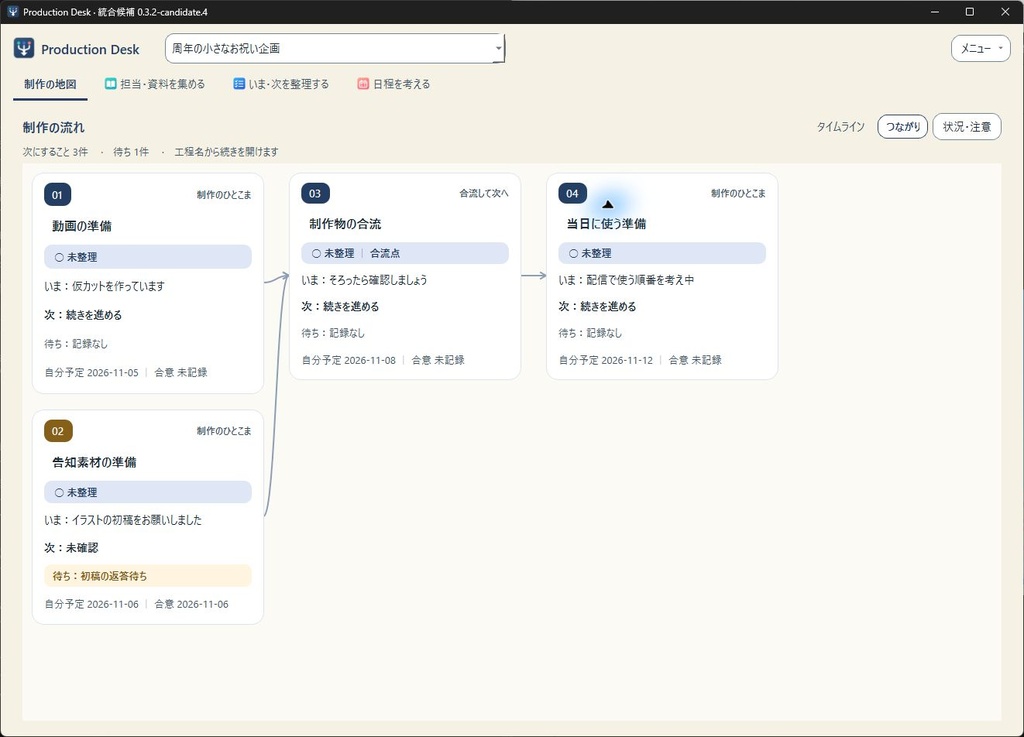Click the 次にすること 3件 summary
Image resolution: width=1024 pixels, height=737 pixels.
click(x=55, y=151)
